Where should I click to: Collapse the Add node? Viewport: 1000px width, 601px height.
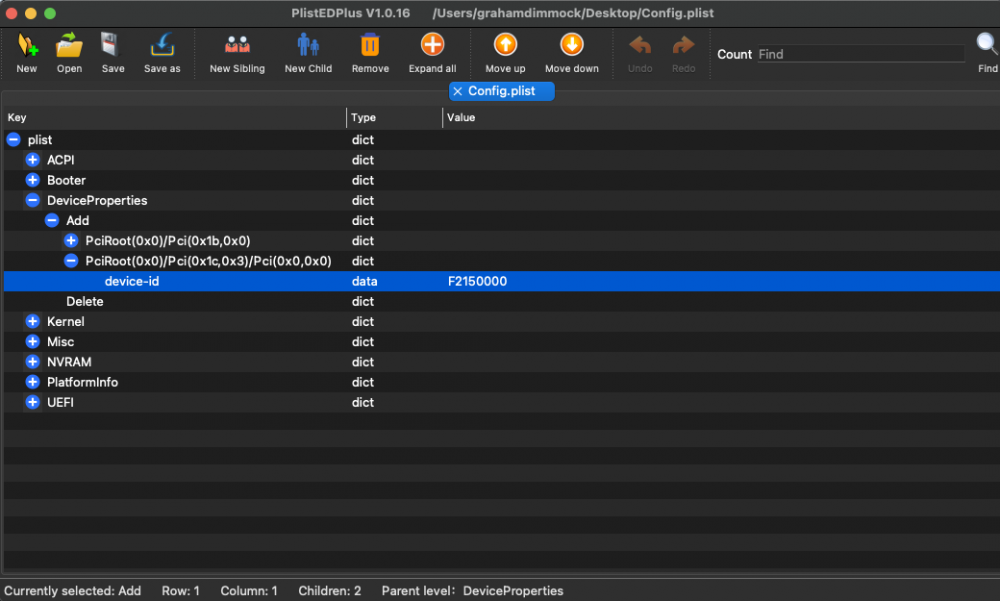point(52,221)
